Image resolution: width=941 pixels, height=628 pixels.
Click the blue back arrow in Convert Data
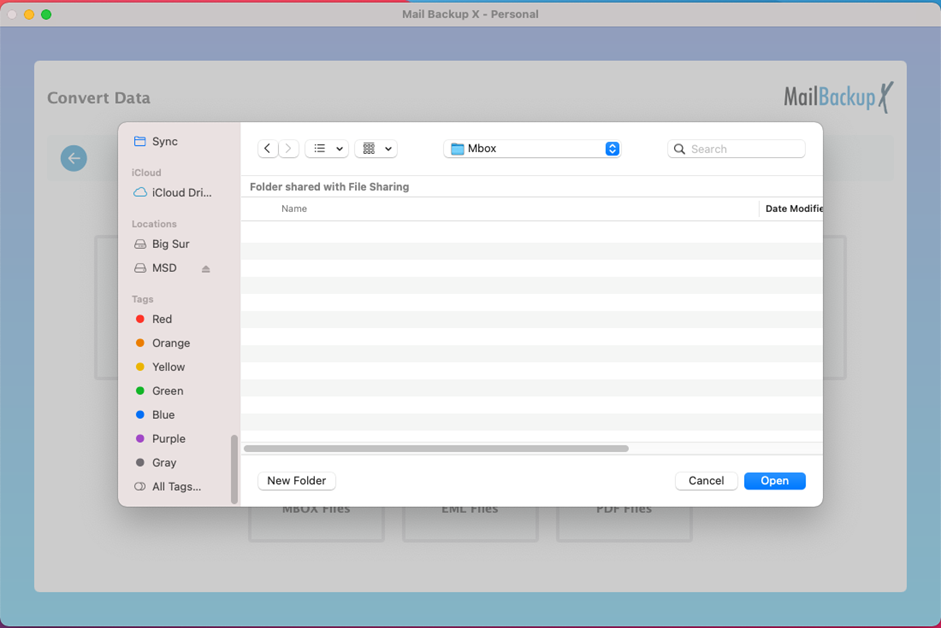click(74, 159)
